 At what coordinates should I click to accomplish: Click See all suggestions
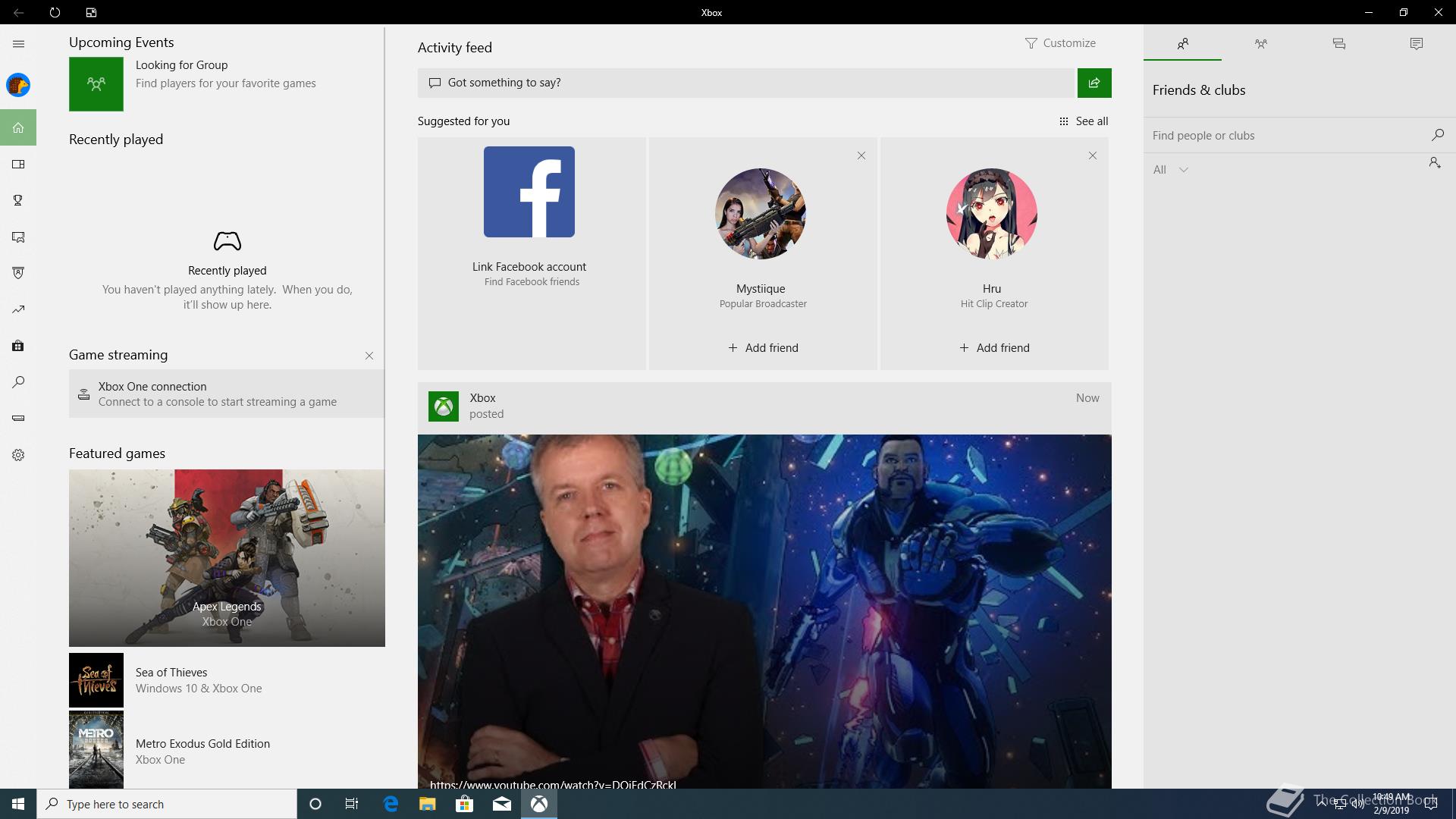click(1084, 121)
